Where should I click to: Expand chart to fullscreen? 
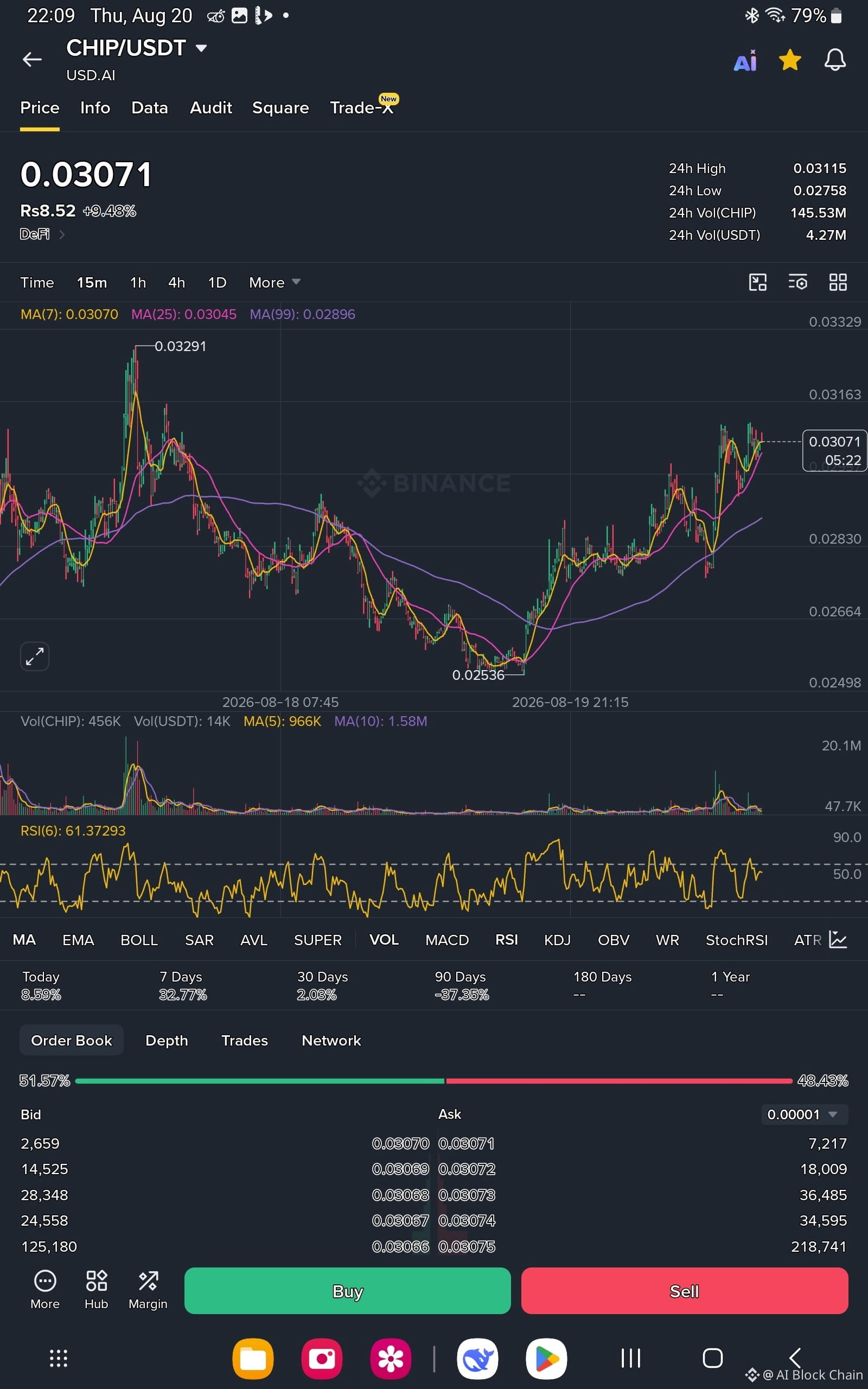[34, 656]
